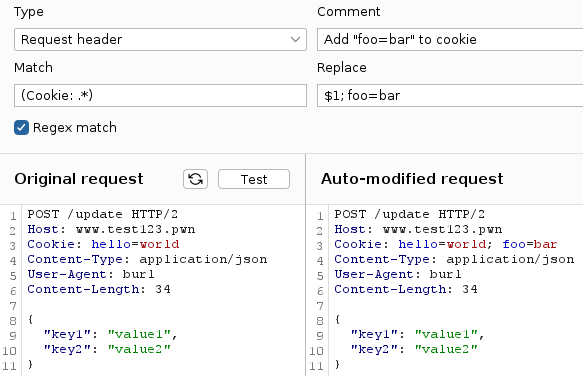Click the Host header in Original request
This screenshot has width=583, height=376.
111,229
